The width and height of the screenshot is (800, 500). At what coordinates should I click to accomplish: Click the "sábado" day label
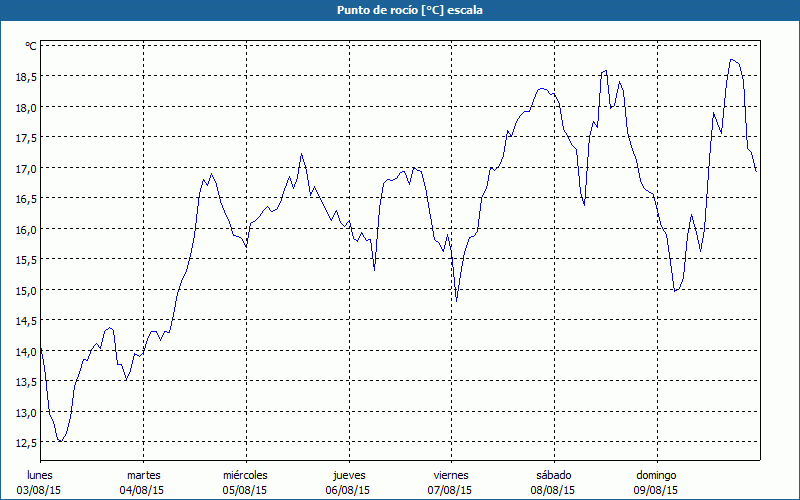point(553,475)
